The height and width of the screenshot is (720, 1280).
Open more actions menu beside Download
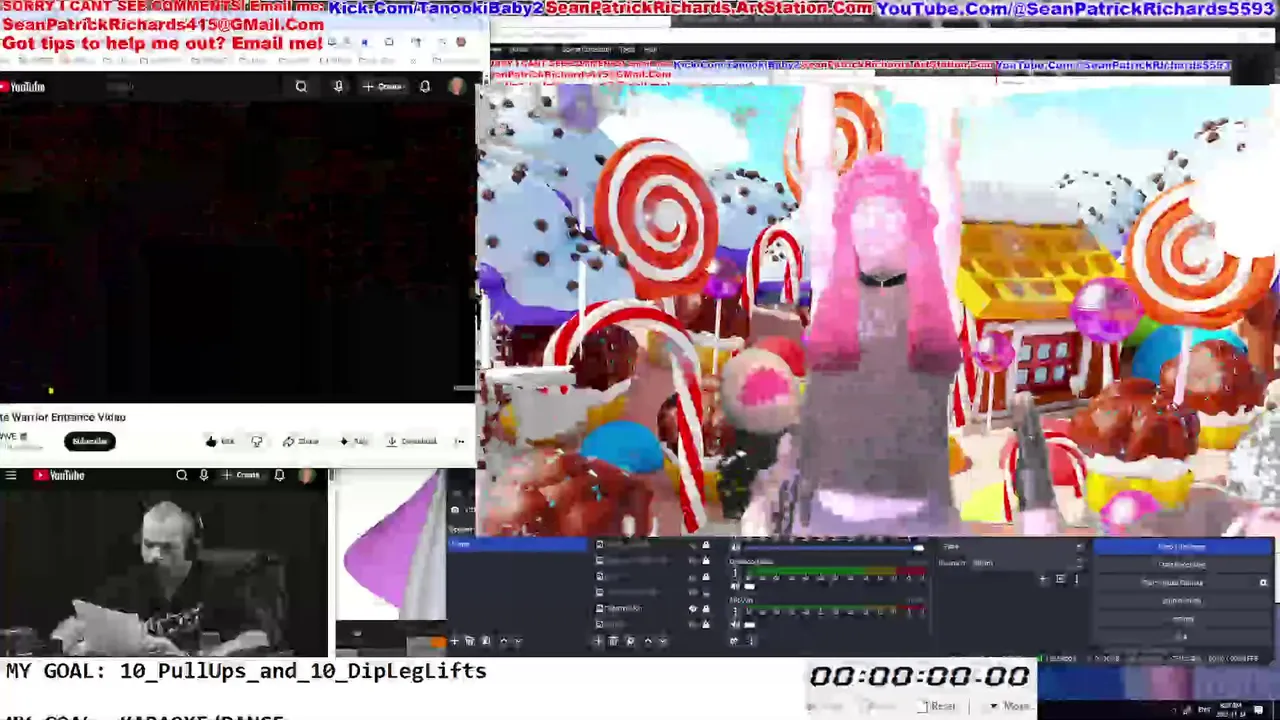tap(460, 441)
